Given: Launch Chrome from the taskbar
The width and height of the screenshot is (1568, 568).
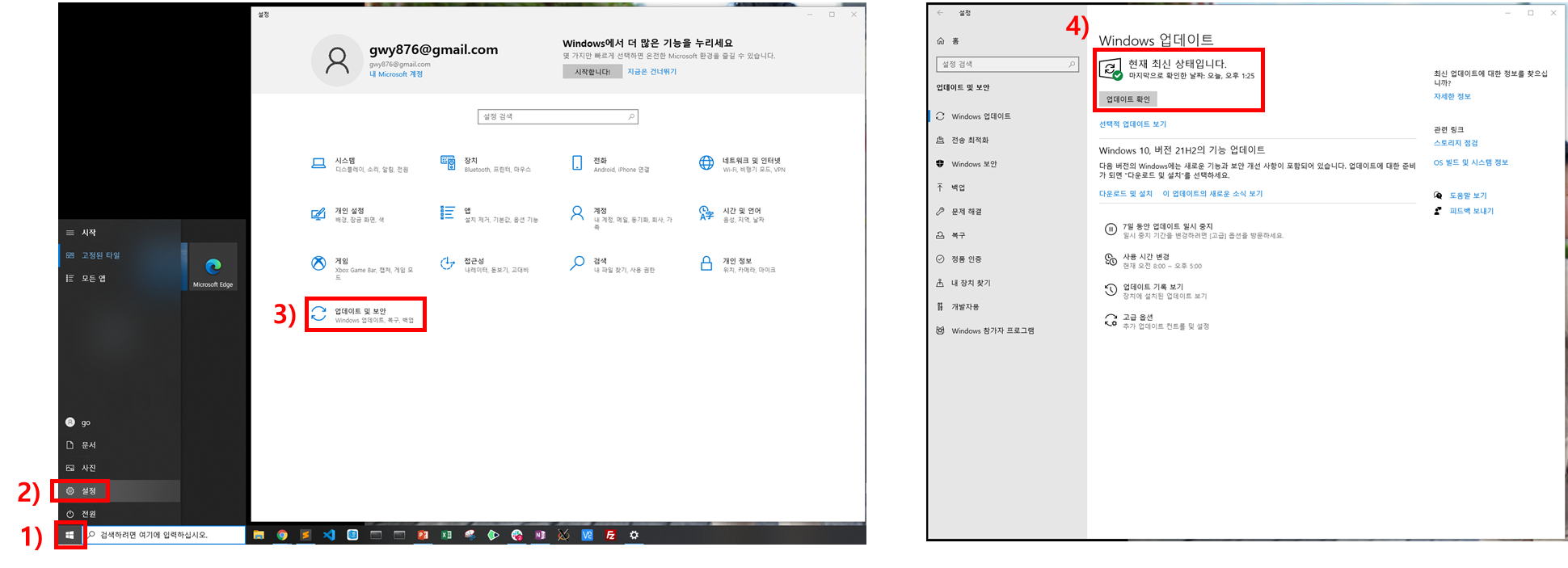Looking at the screenshot, I should (282, 535).
